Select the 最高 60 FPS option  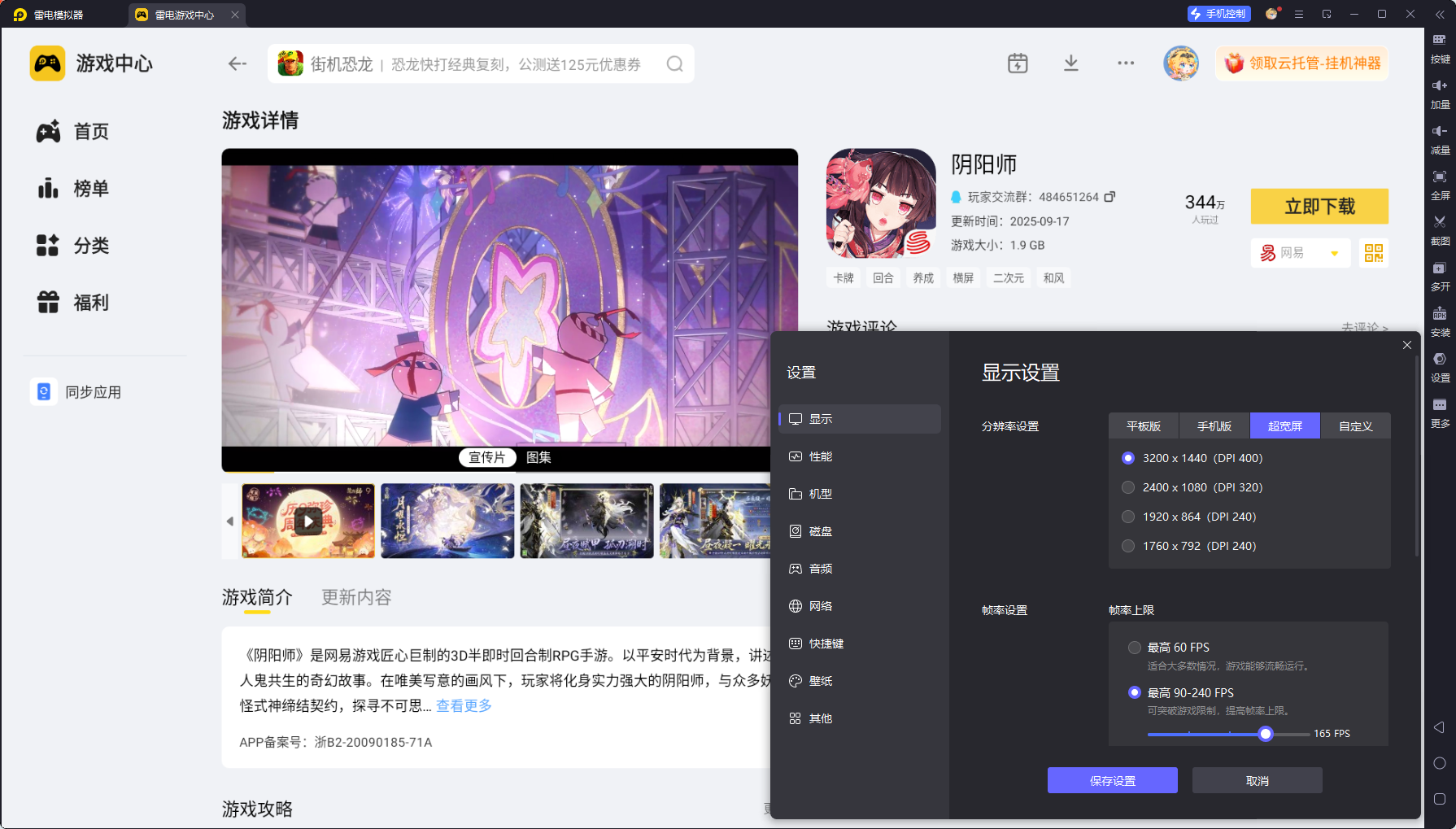(1135, 648)
